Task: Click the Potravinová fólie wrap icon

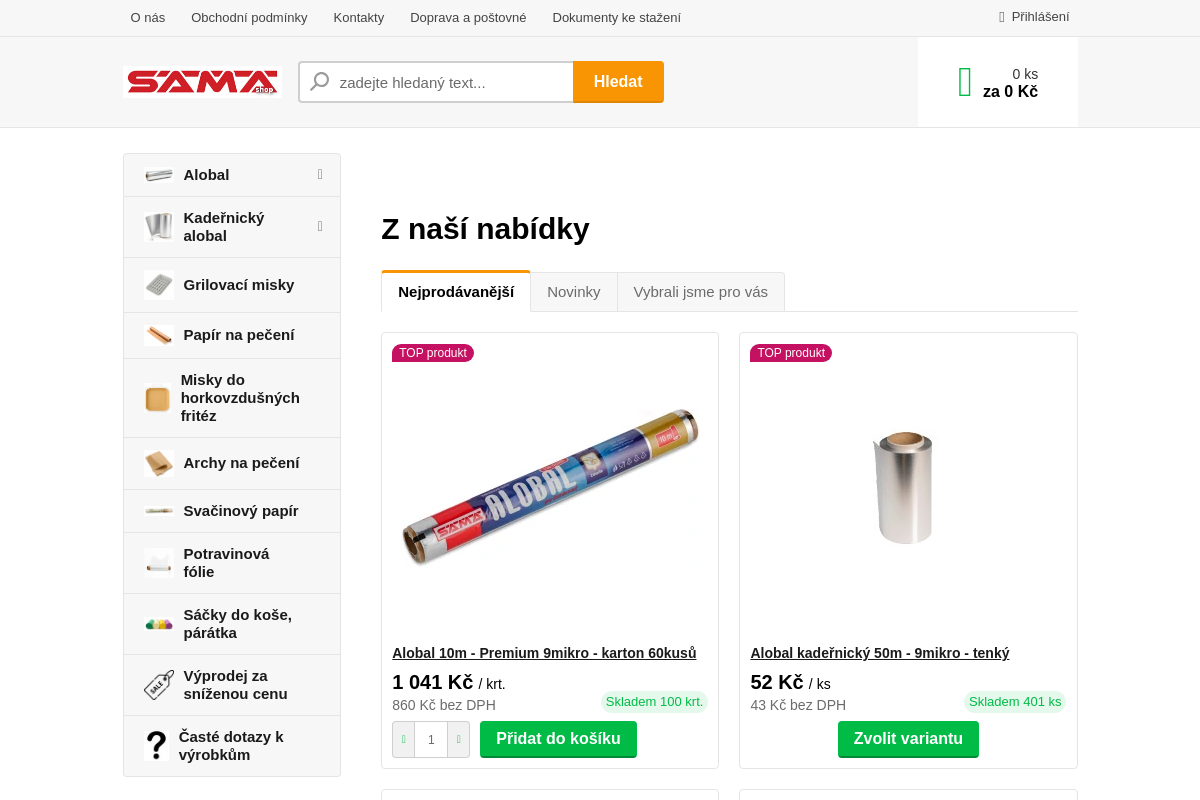Action: (x=158, y=562)
